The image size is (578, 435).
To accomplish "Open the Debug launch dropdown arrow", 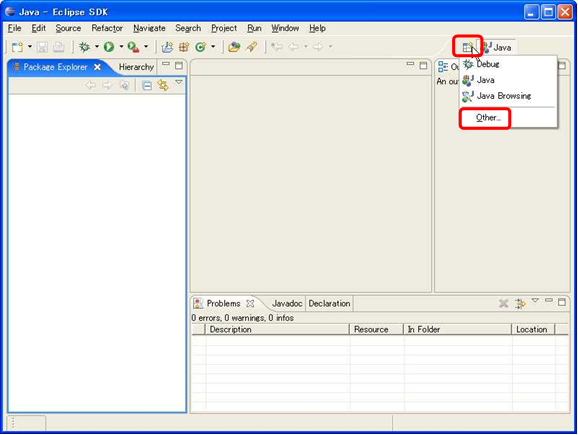I will pos(97,46).
